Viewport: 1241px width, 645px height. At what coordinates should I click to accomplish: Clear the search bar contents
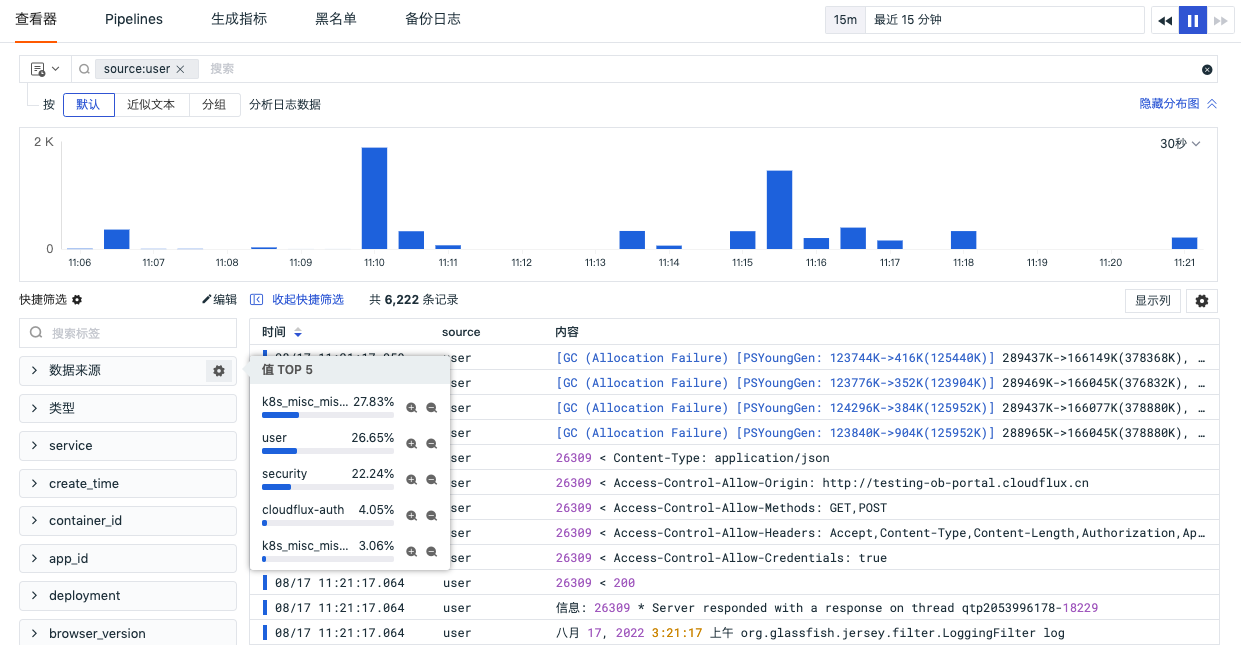point(1207,69)
